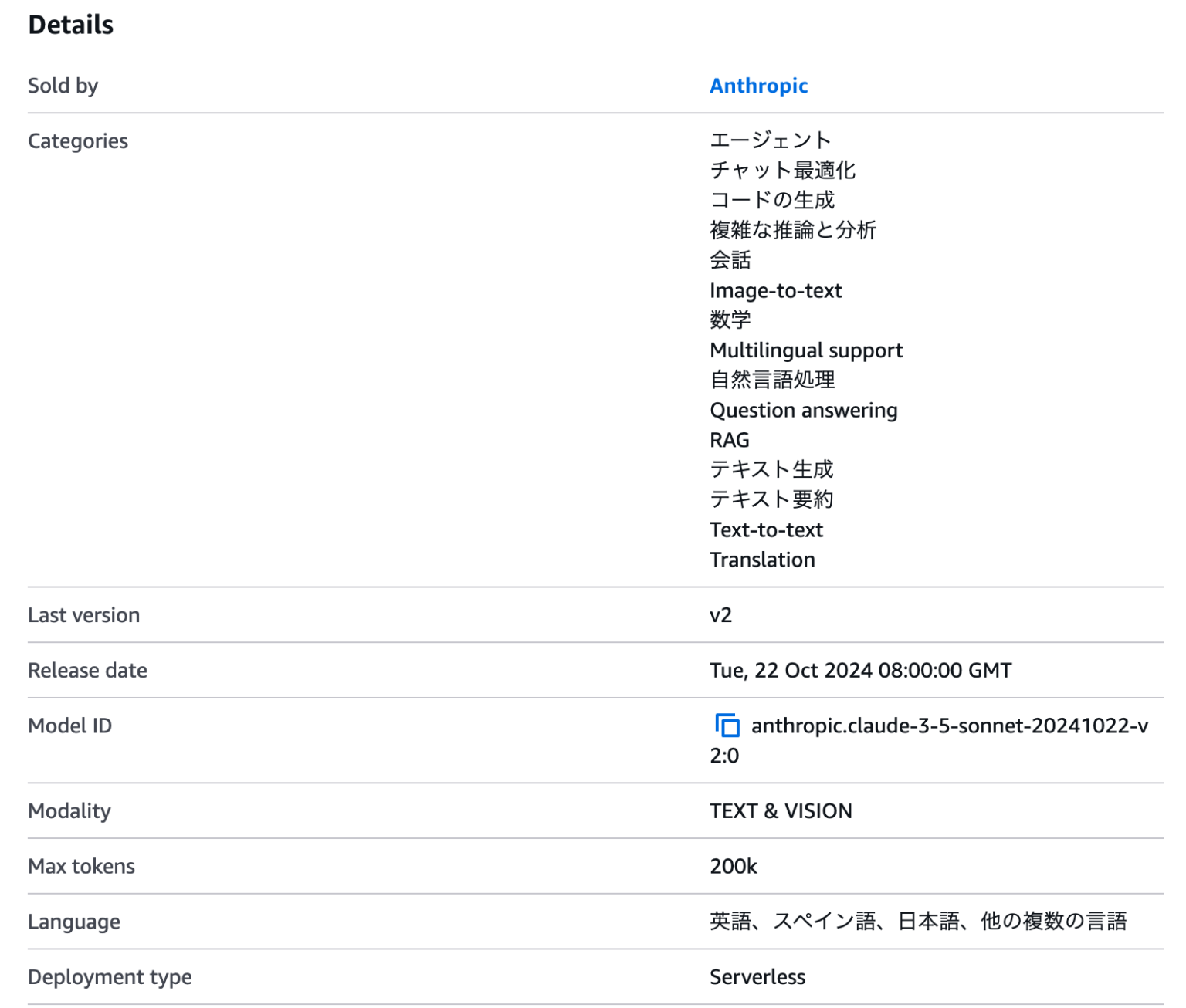
Task: Select the チャット最適化 category
Action: click(784, 170)
